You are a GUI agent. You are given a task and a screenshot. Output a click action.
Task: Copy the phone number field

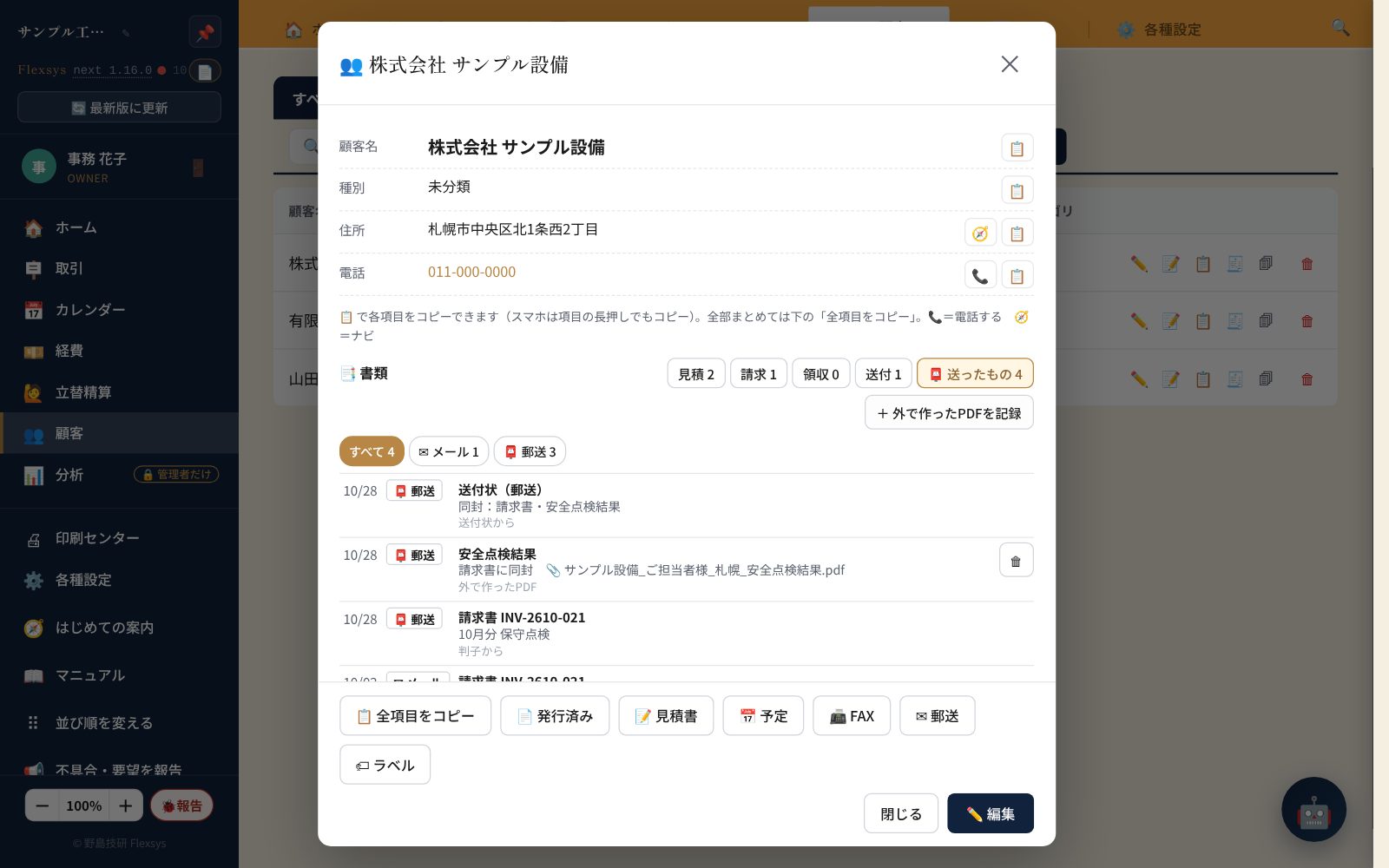point(1017,275)
